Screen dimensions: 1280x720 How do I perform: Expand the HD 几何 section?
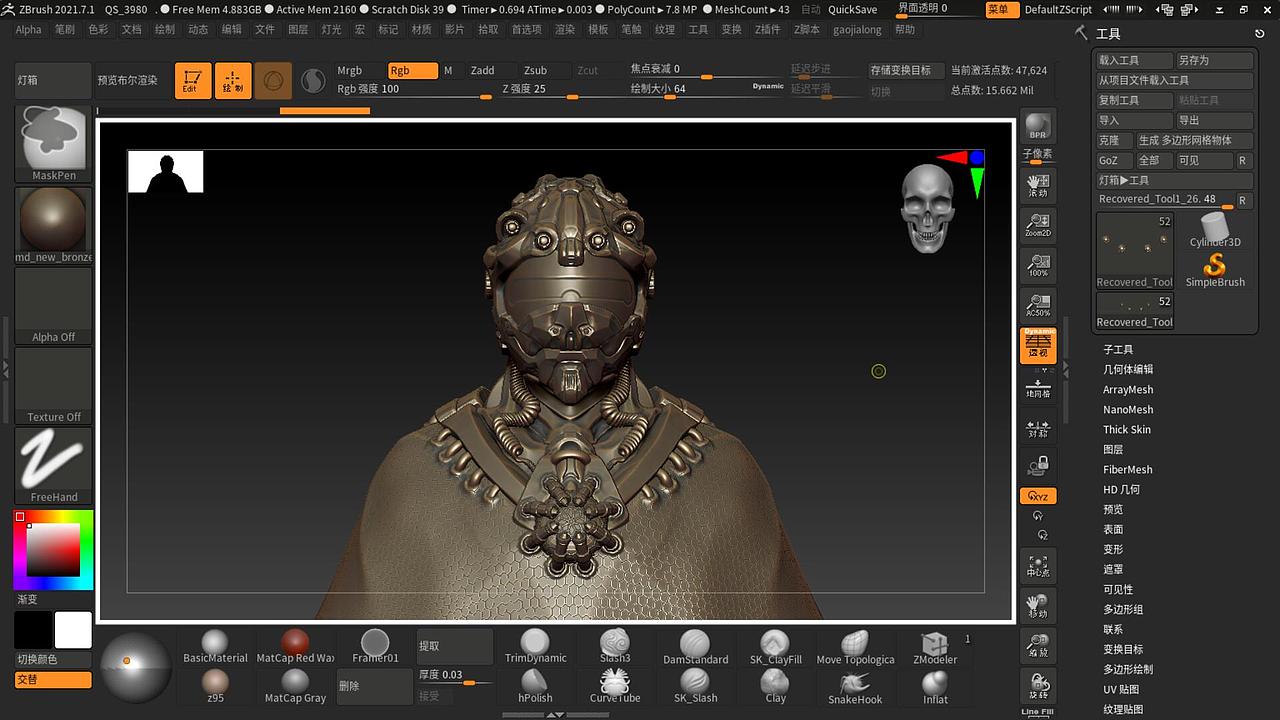(x=1121, y=490)
